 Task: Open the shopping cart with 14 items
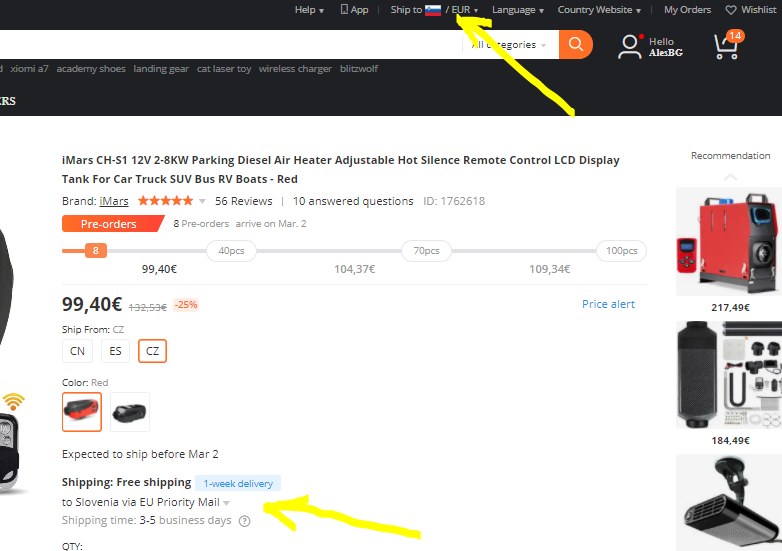(728, 45)
